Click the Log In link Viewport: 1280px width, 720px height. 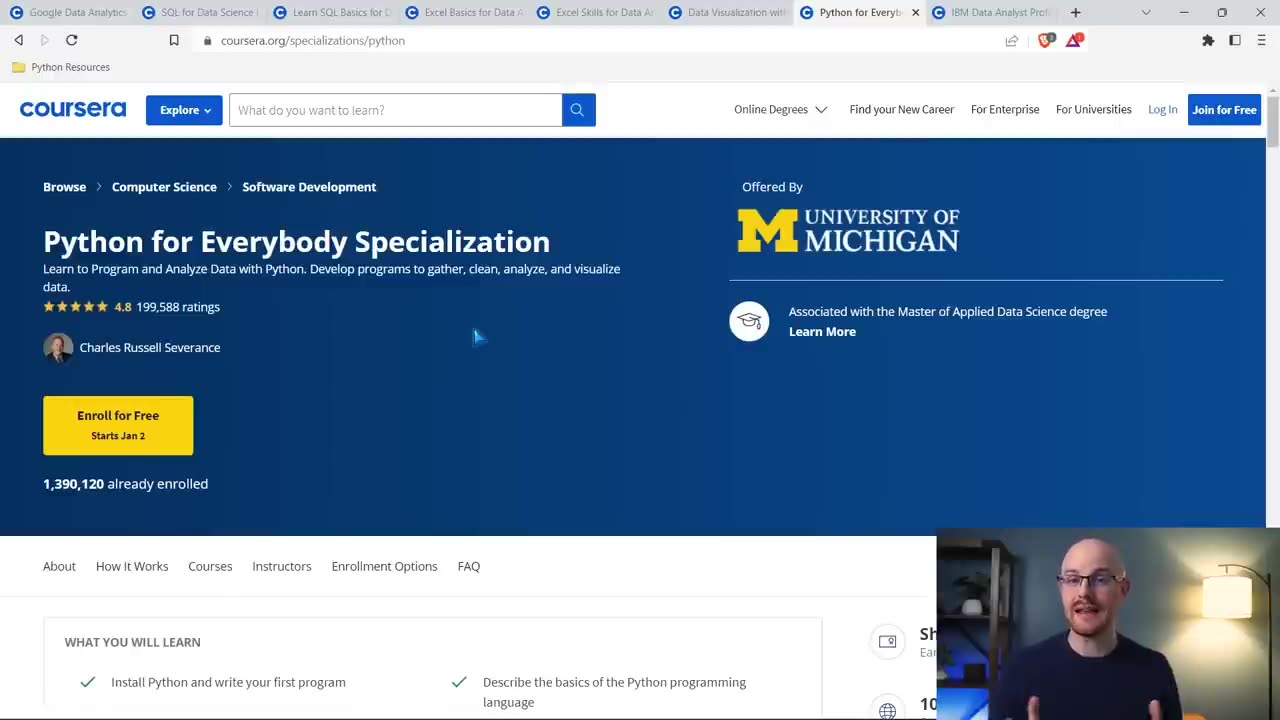(1162, 110)
